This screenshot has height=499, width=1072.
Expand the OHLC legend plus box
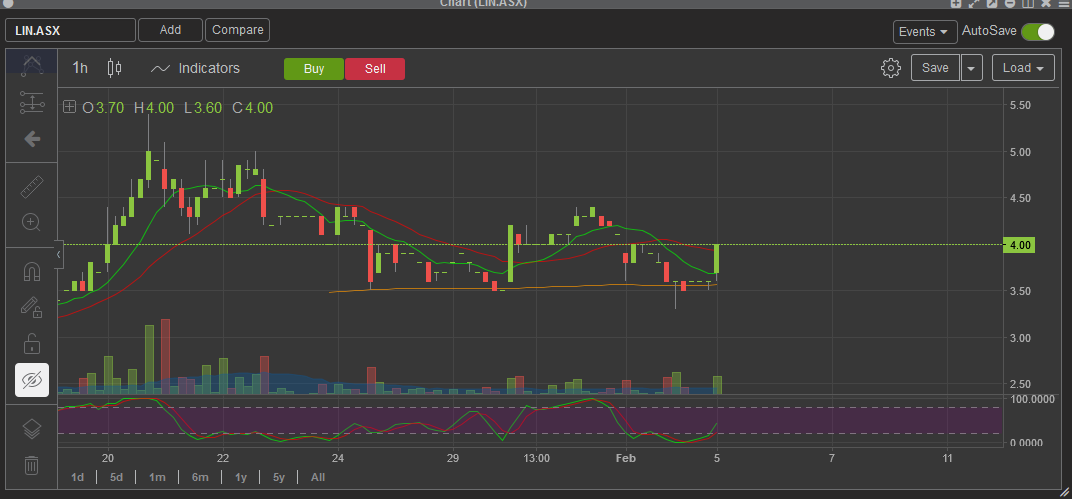(69, 107)
